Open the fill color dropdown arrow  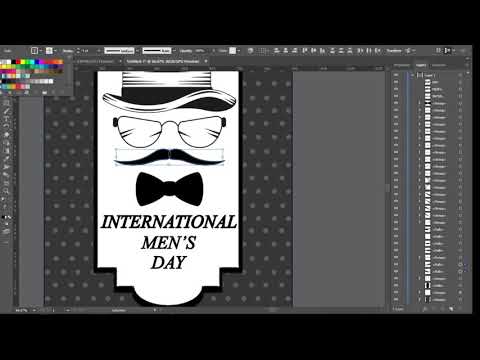click(40, 51)
